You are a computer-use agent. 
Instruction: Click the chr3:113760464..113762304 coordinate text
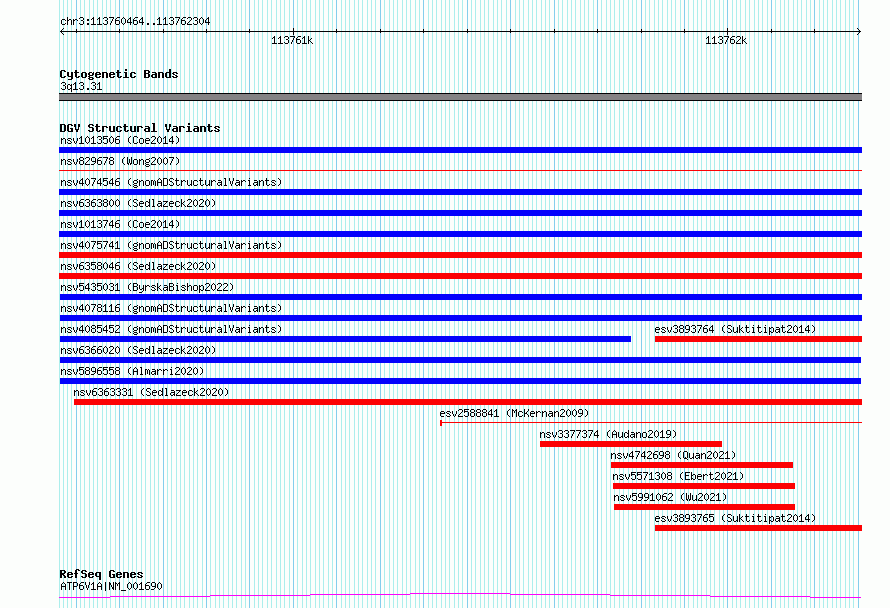point(135,22)
